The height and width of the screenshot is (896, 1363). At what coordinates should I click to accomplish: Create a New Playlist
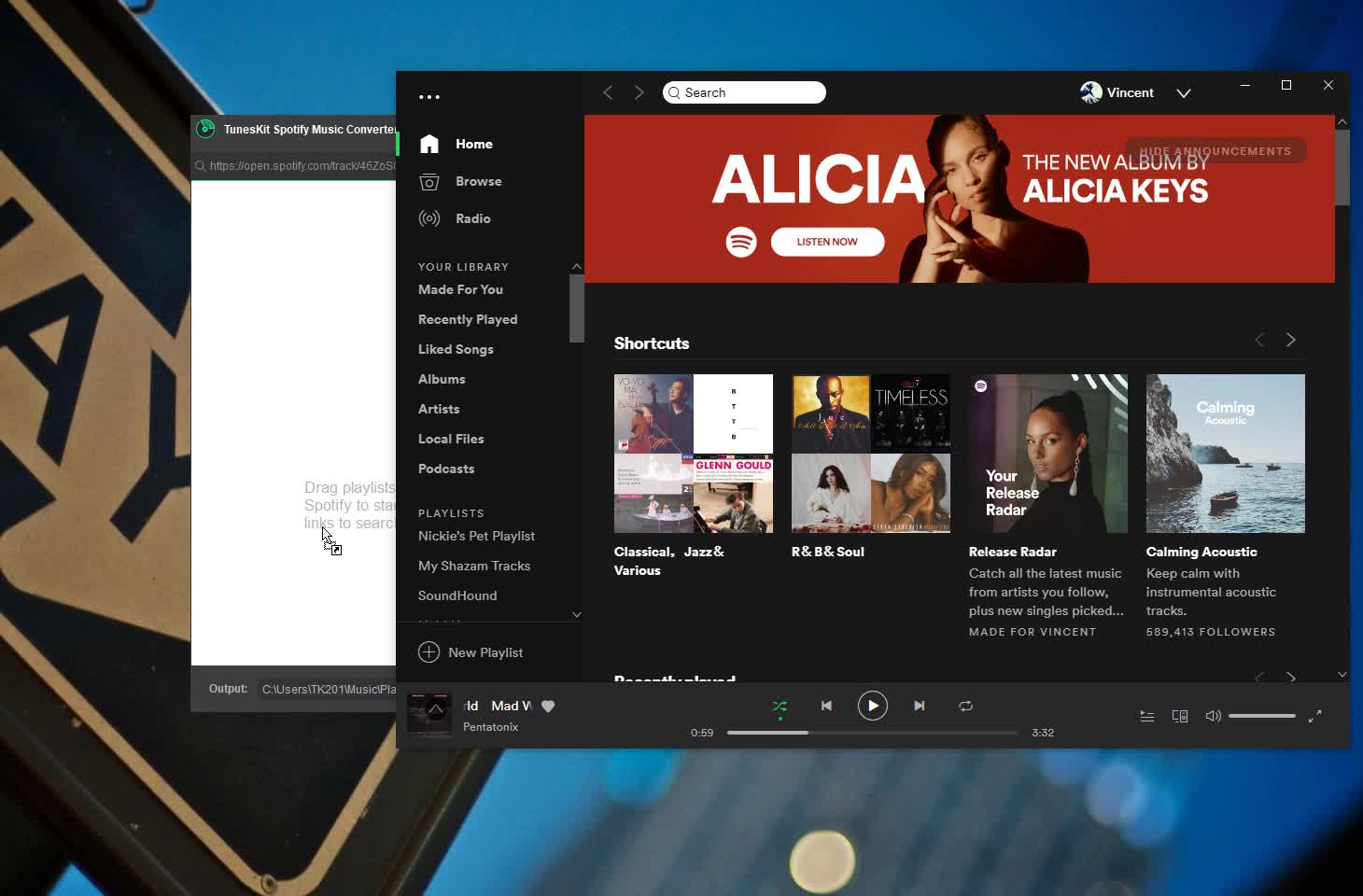pos(471,652)
